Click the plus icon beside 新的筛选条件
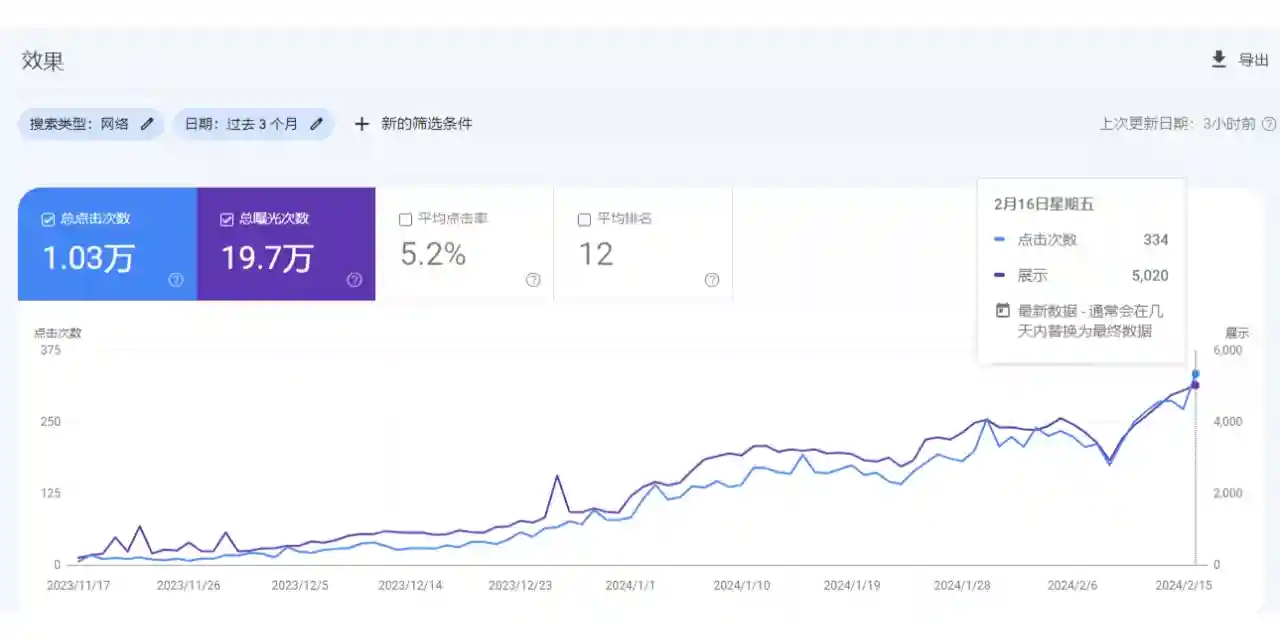 (361, 123)
